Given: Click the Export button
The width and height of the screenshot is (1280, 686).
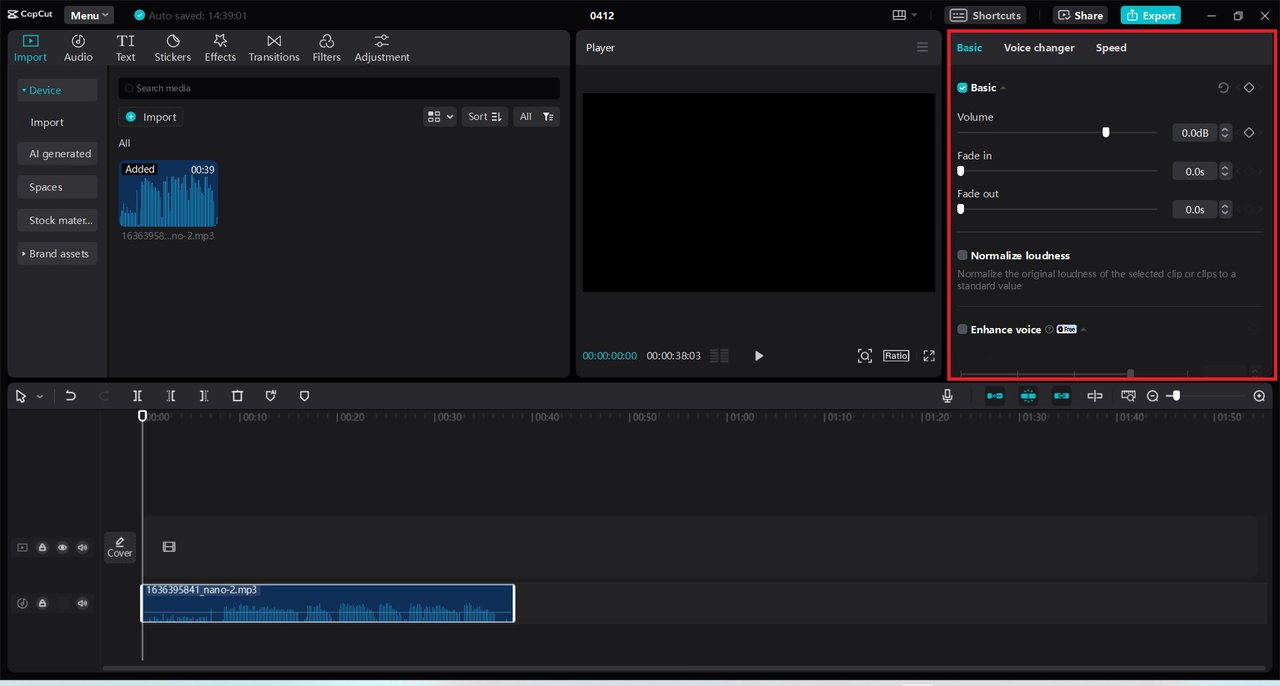Looking at the screenshot, I should pyautogui.click(x=1150, y=15).
